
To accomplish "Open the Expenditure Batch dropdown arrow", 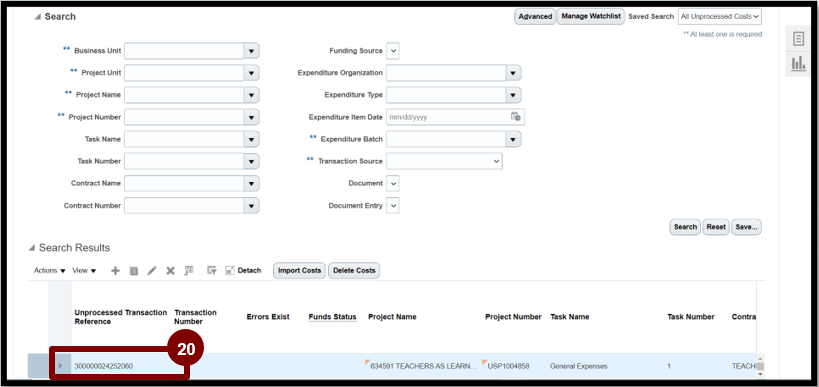I will [x=513, y=139].
